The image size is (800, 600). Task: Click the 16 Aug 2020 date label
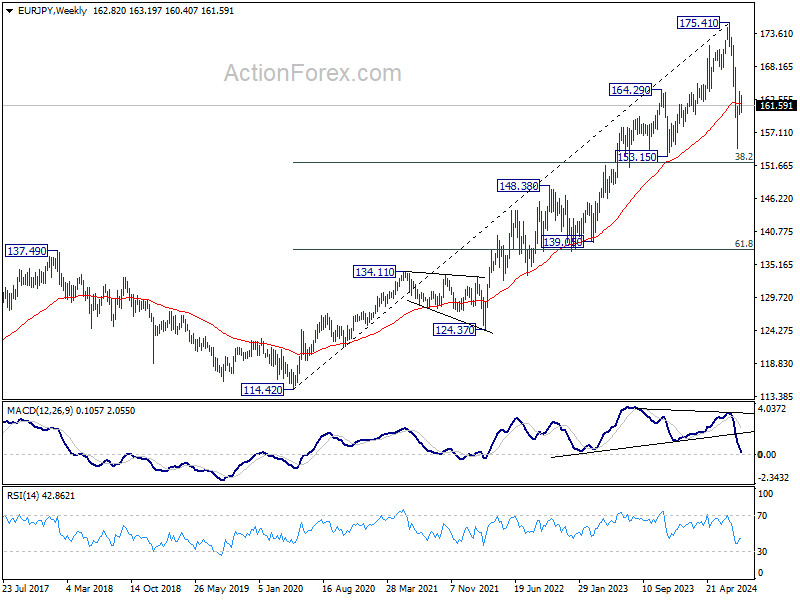pos(348,589)
